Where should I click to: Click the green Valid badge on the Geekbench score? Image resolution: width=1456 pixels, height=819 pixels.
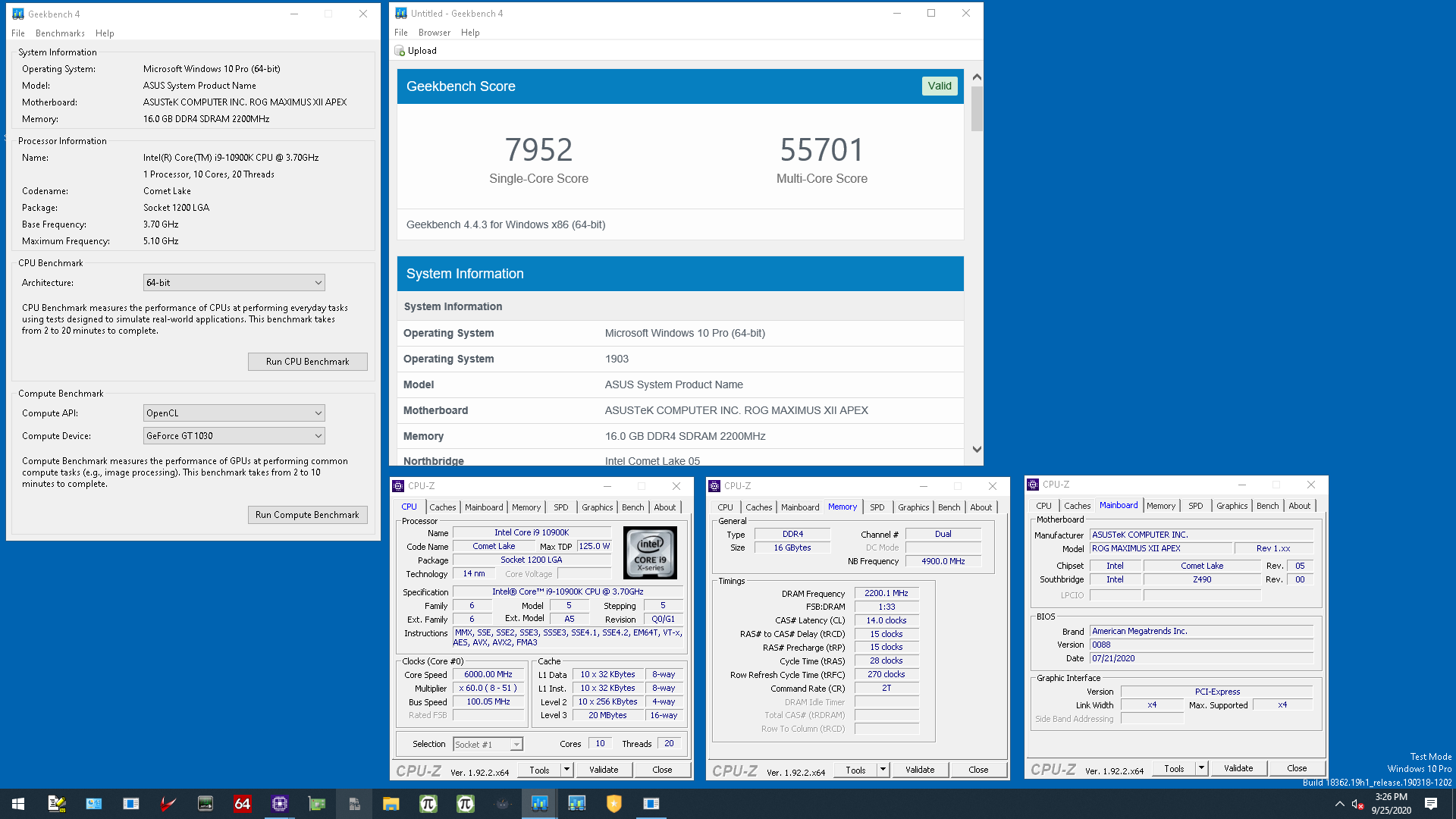(940, 86)
